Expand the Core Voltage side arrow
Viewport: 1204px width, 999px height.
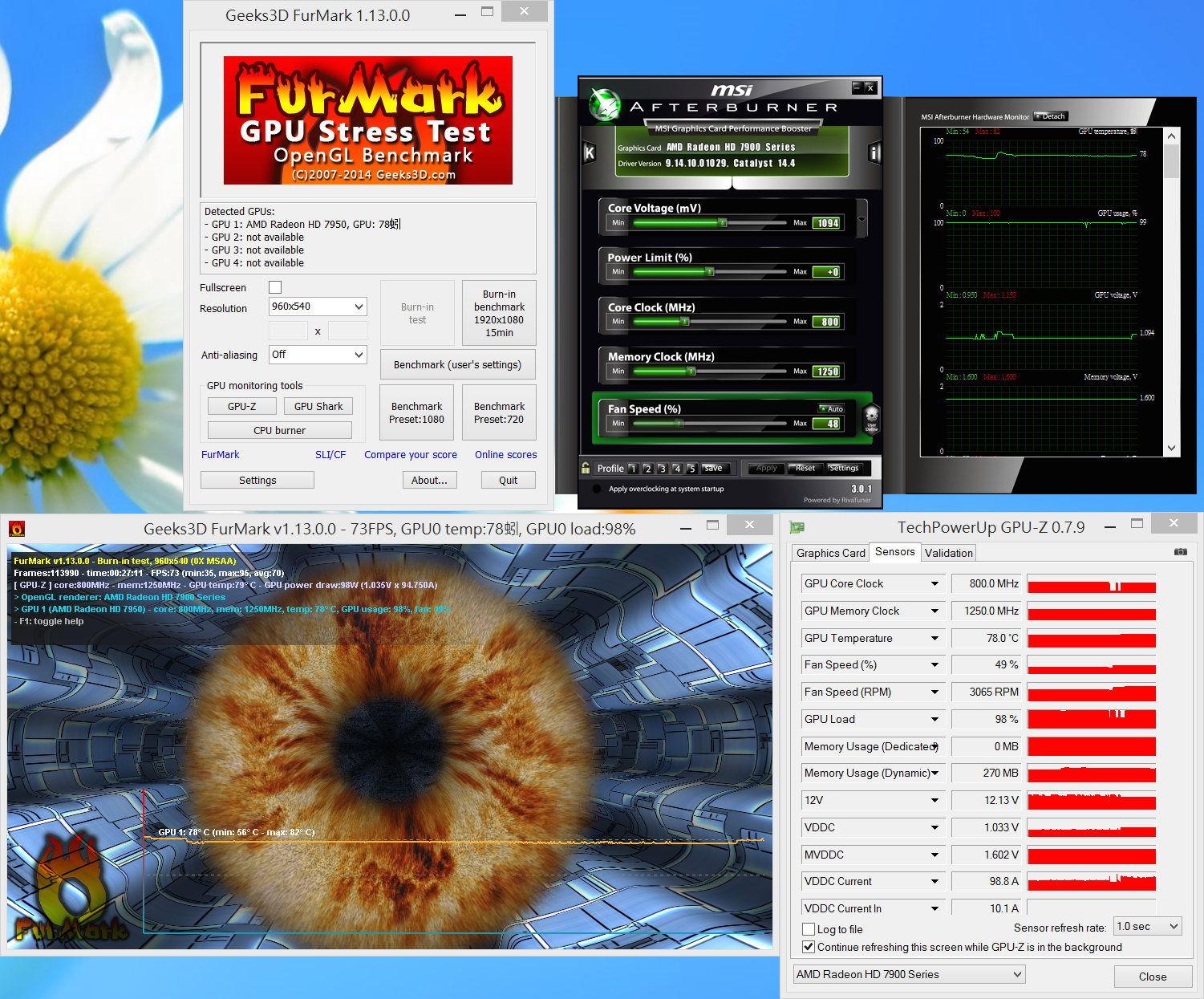(862, 219)
